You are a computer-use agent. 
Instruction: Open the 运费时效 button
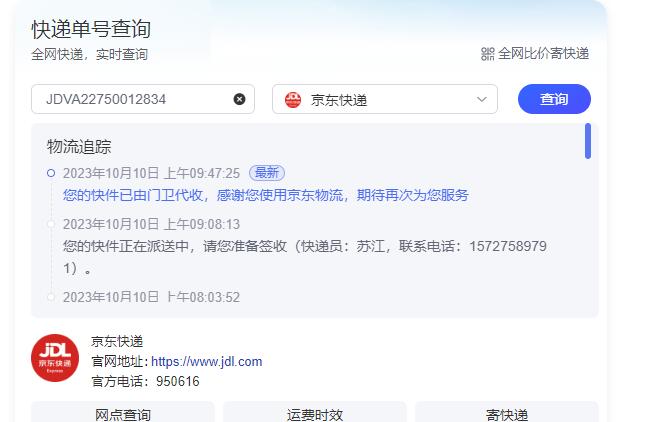pos(315,413)
